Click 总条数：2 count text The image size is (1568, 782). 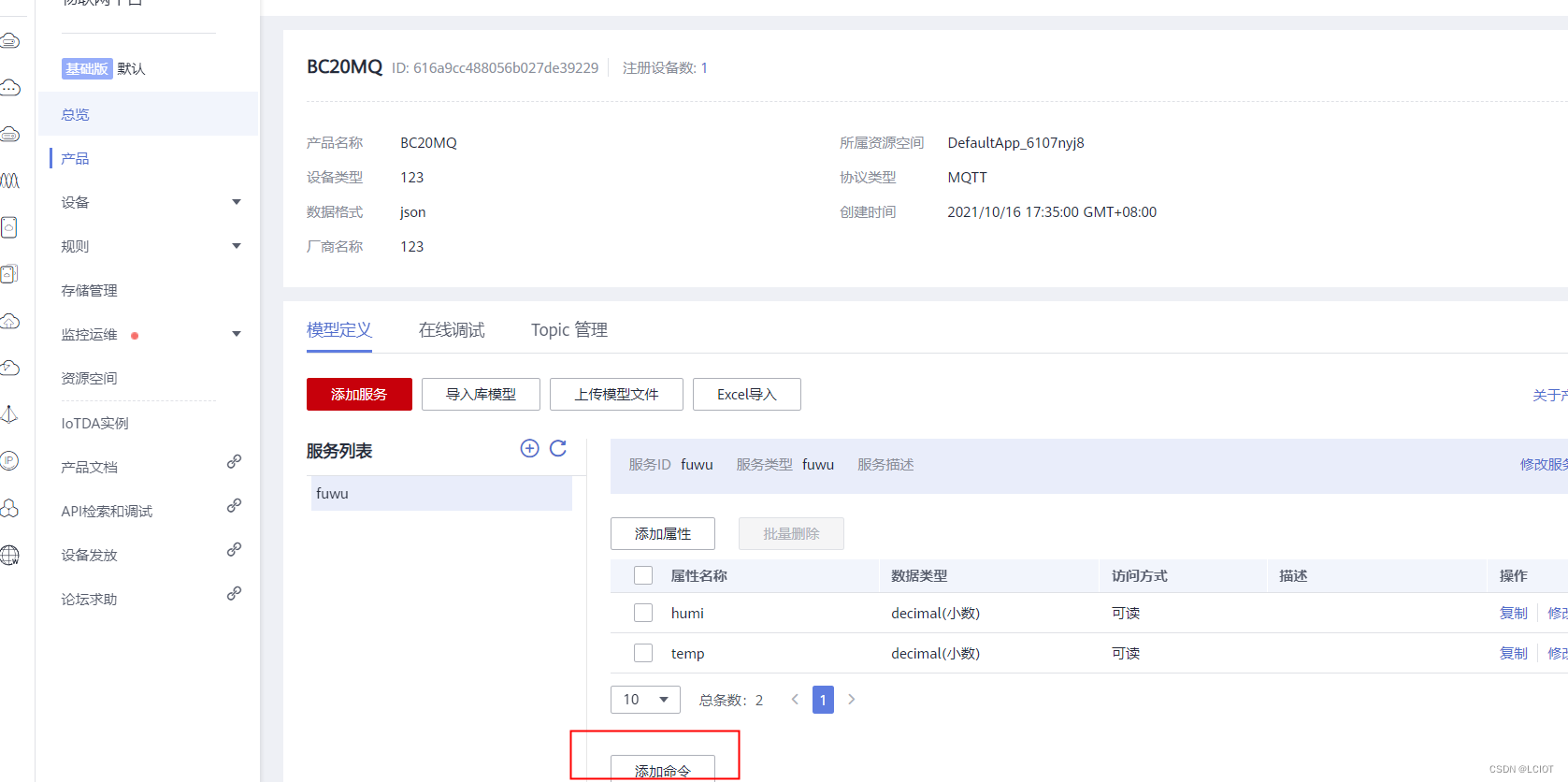tap(731, 700)
